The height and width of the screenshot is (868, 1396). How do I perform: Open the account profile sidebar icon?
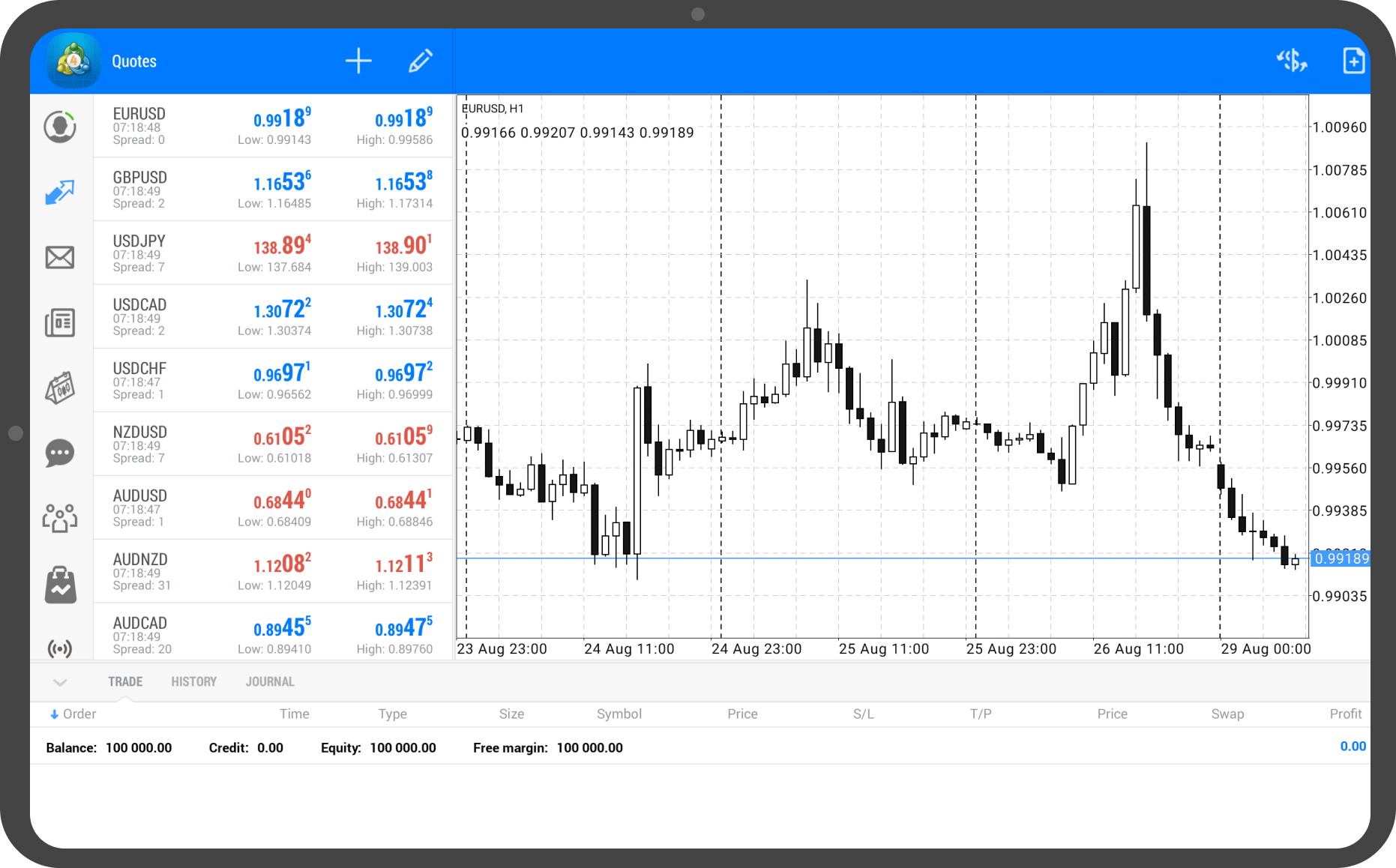60,127
